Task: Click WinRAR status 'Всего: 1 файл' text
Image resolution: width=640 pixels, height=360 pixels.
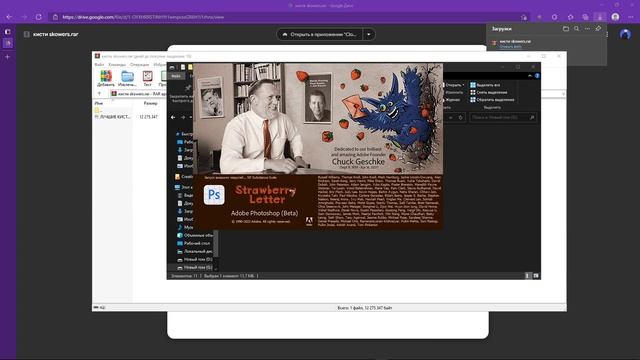Action: coord(365,308)
